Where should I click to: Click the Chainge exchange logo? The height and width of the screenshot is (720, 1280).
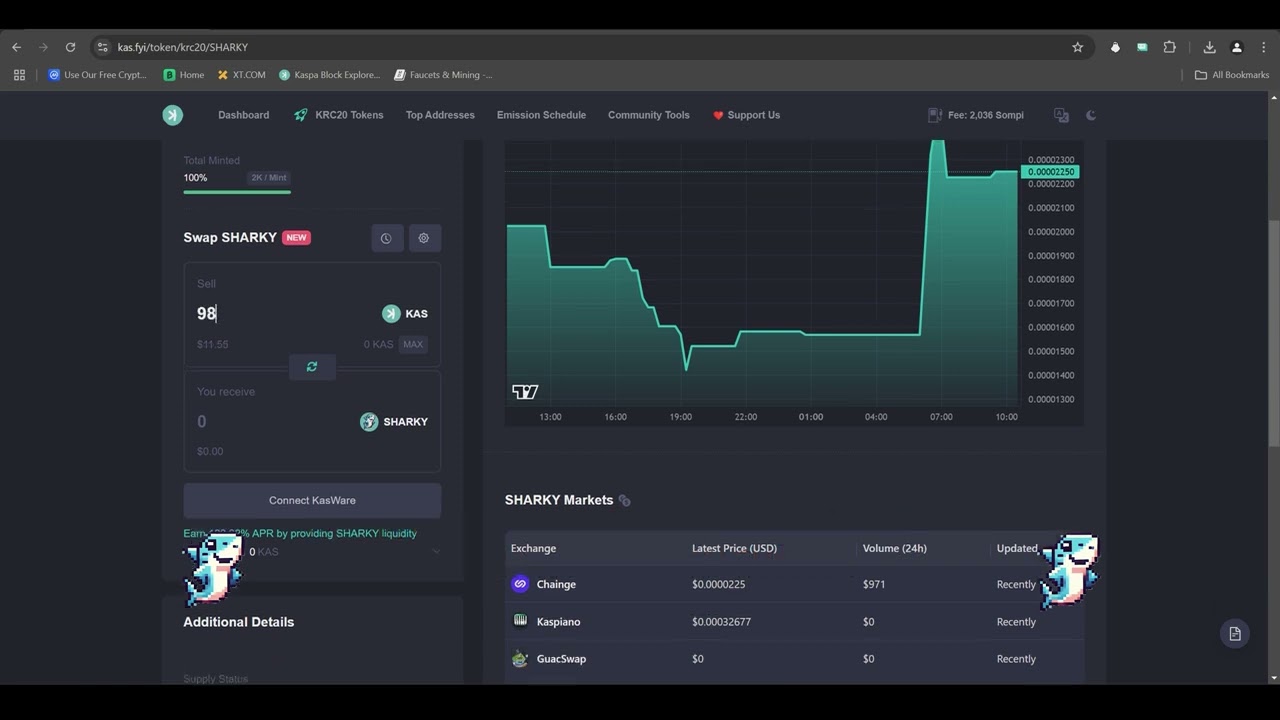coord(520,584)
